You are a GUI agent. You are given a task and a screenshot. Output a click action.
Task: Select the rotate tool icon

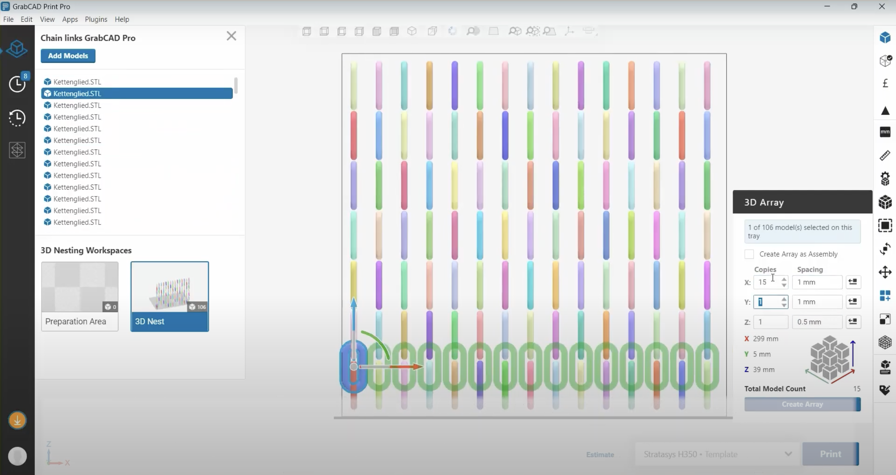885,249
